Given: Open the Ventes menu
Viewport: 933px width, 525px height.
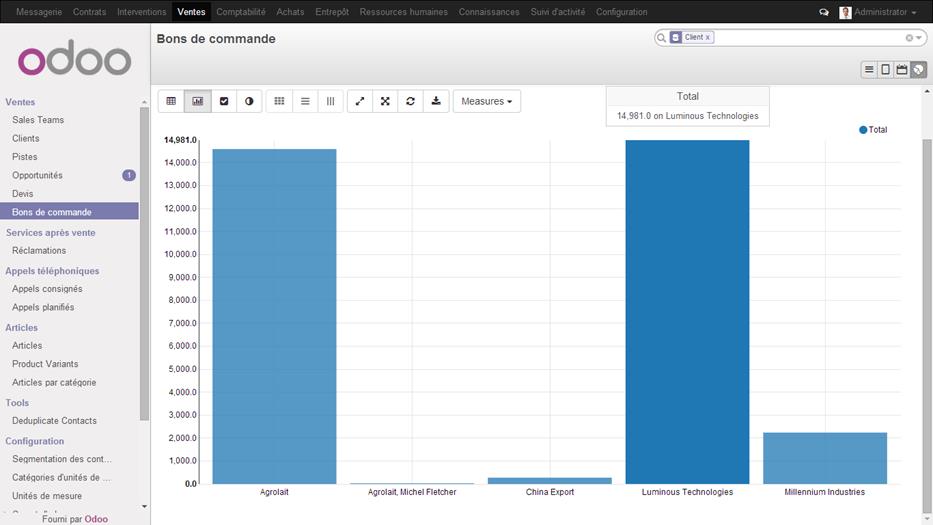Looking at the screenshot, I should point(191,12).
